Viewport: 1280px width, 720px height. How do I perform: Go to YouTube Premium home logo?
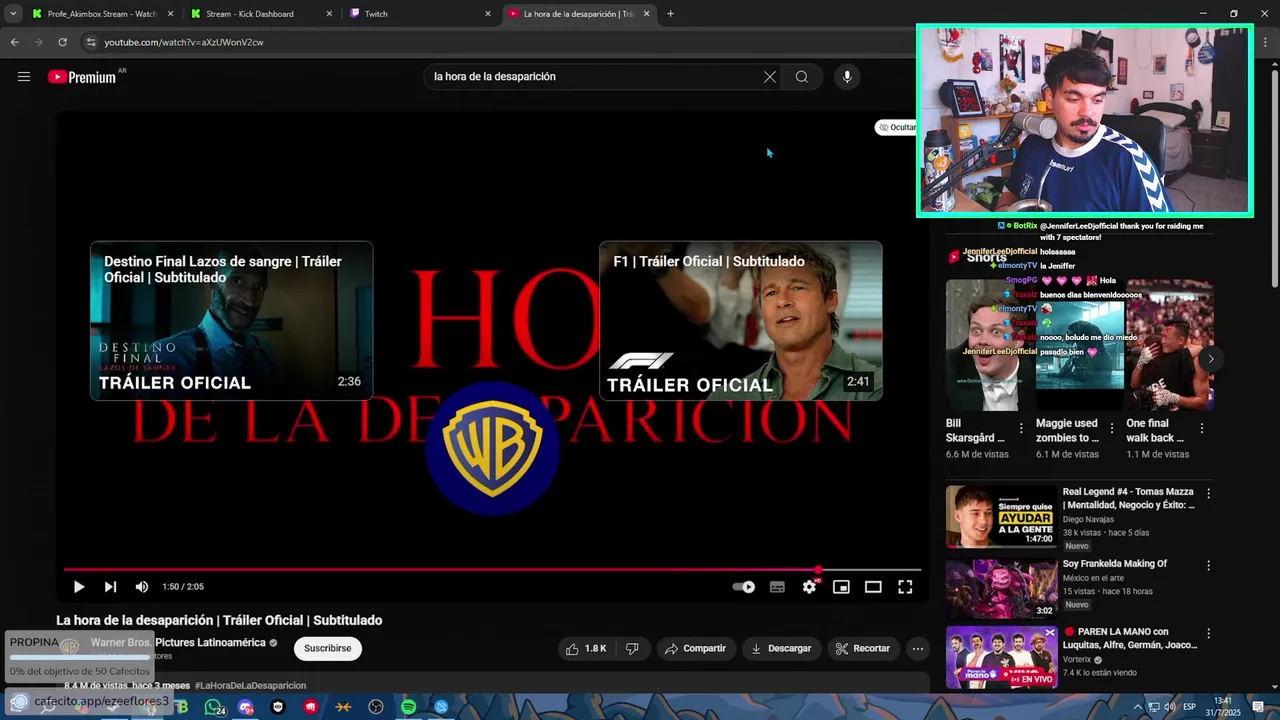[x=83, y=77]
